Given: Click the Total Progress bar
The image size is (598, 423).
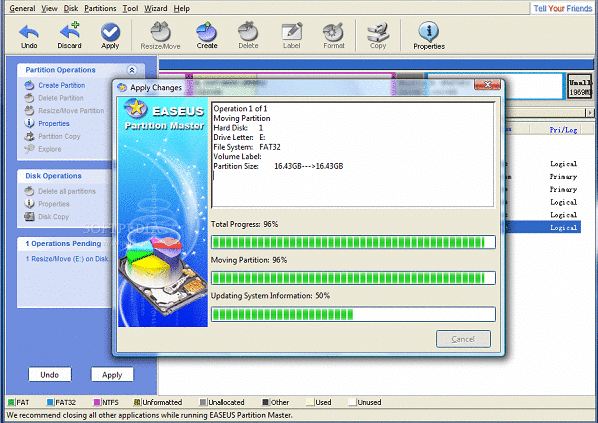Looking at the screenshot, I should pos(353,242).
